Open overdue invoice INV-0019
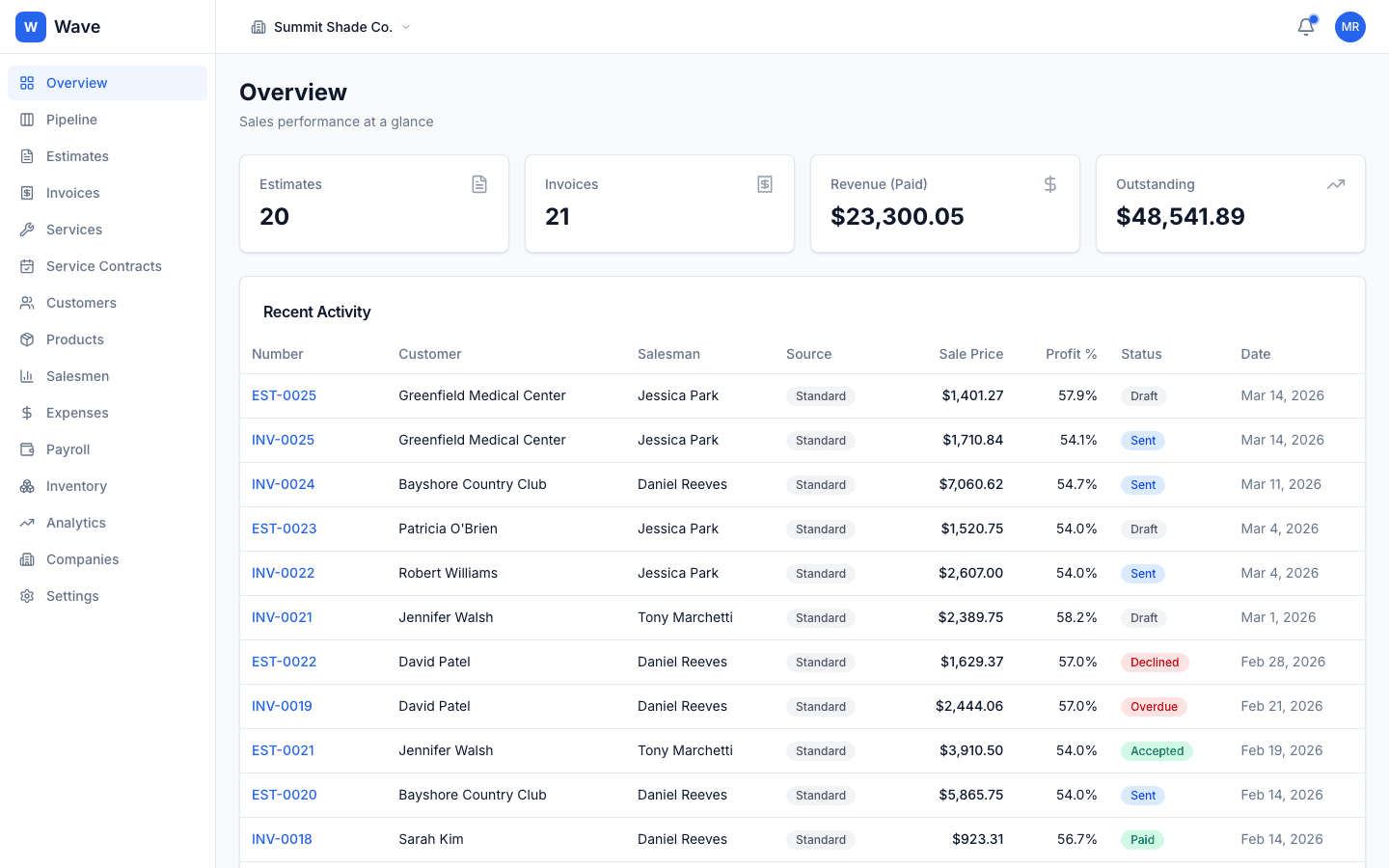This screenshot has width=1389, height=868. coord(282,706)
